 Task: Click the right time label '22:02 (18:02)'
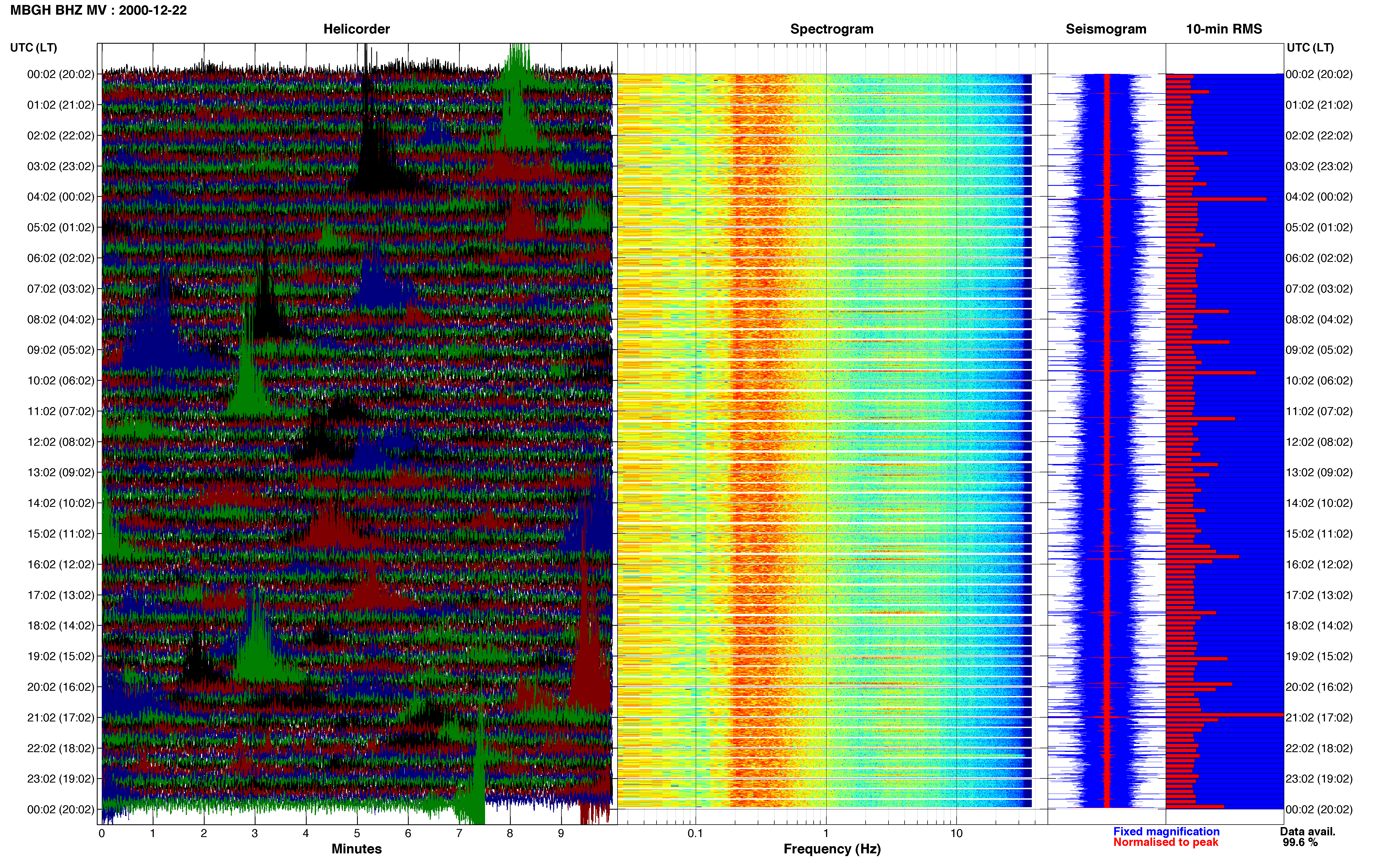(x=1319, y=748)
